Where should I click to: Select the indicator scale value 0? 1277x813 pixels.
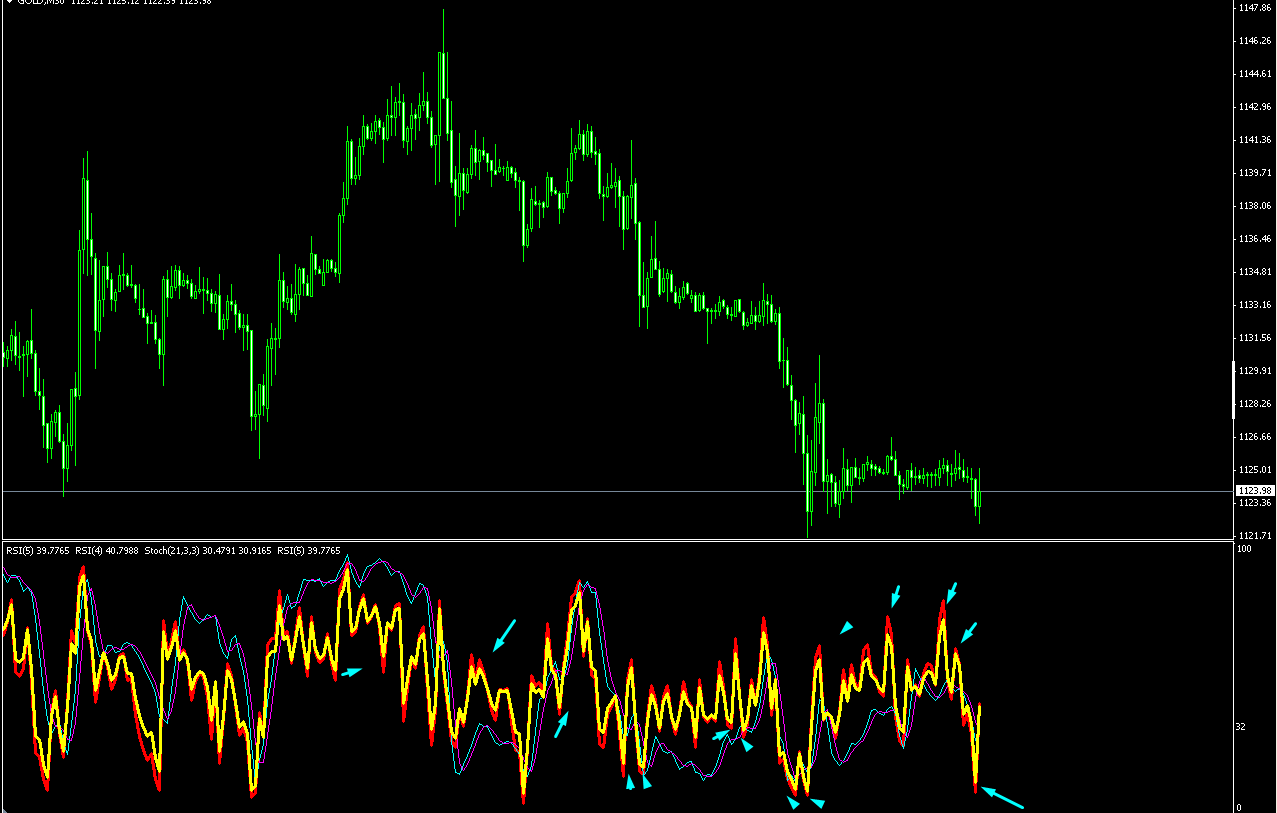[x=1241, y=807]
